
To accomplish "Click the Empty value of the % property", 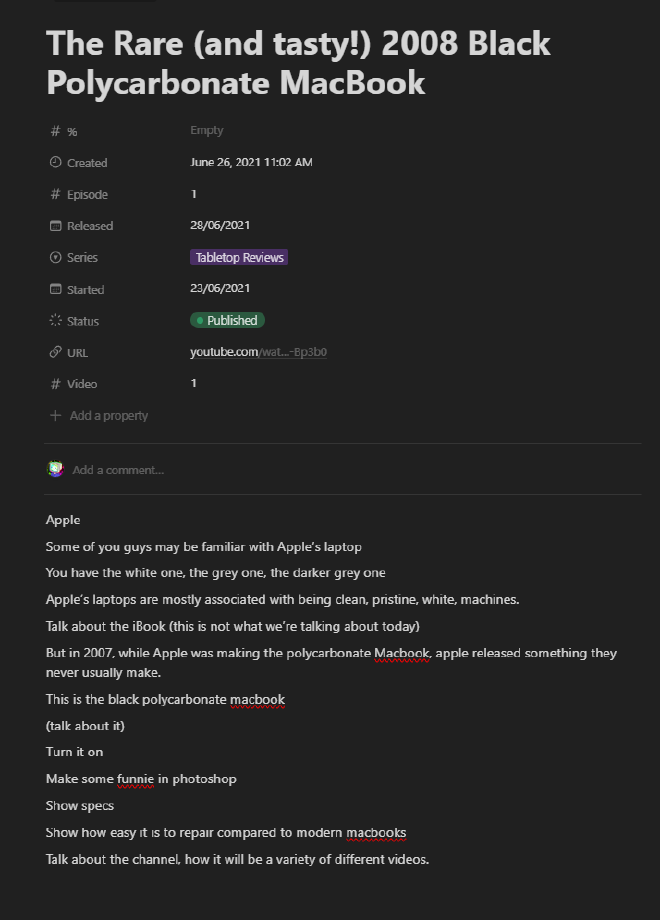I will coord(206,130).
